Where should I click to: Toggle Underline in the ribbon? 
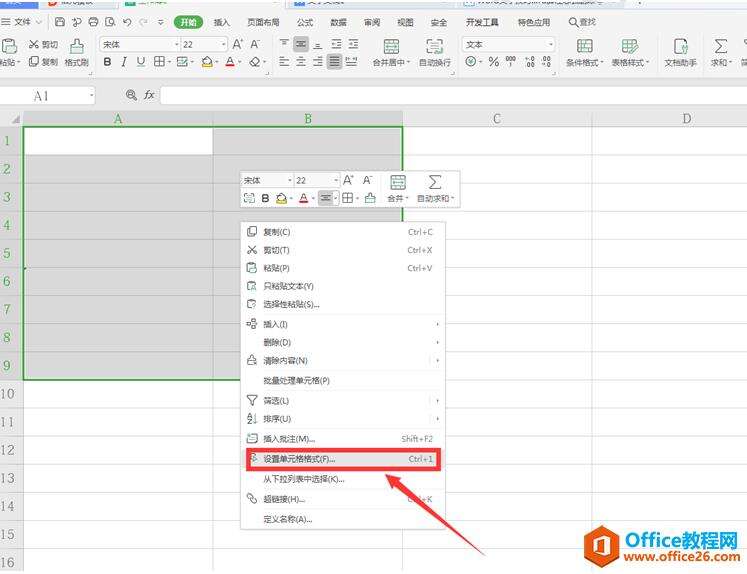141,61
